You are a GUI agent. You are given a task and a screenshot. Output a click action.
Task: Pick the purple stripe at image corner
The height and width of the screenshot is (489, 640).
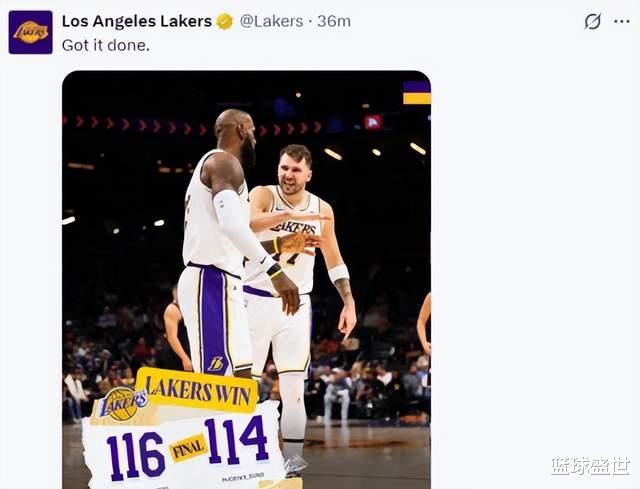[417, 87]
